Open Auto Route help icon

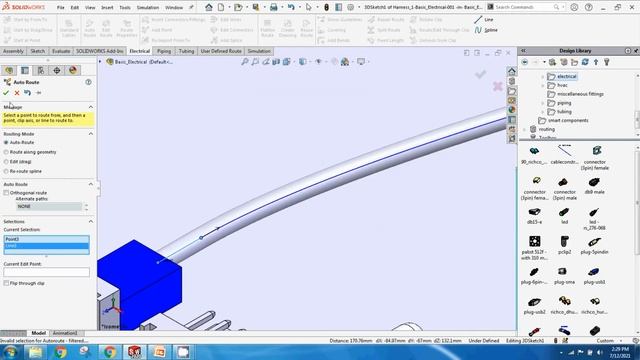pos(88,82)
